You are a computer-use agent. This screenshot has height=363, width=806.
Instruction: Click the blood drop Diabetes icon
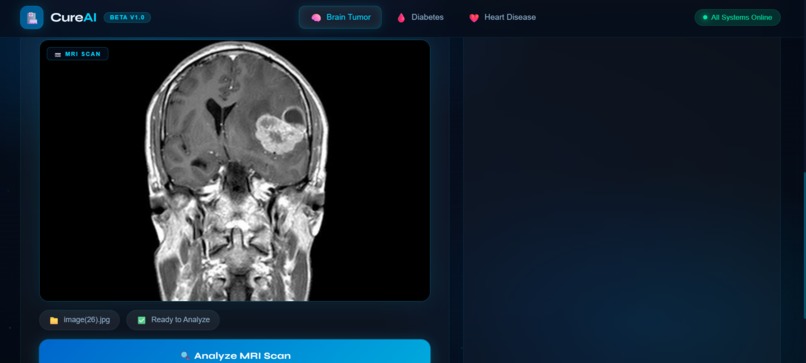click(401, 18)
